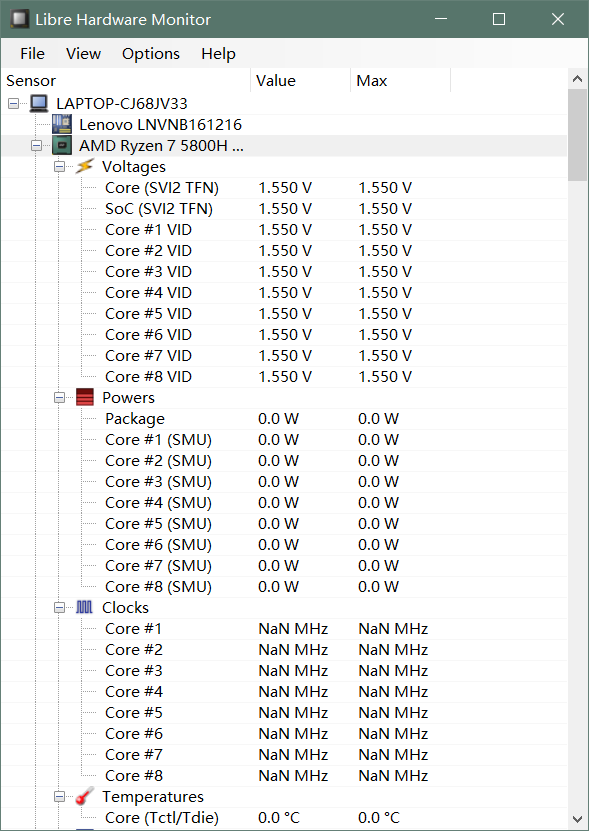Open the Options menu
The height and width of the screenshot is (831, 589).
151,54
